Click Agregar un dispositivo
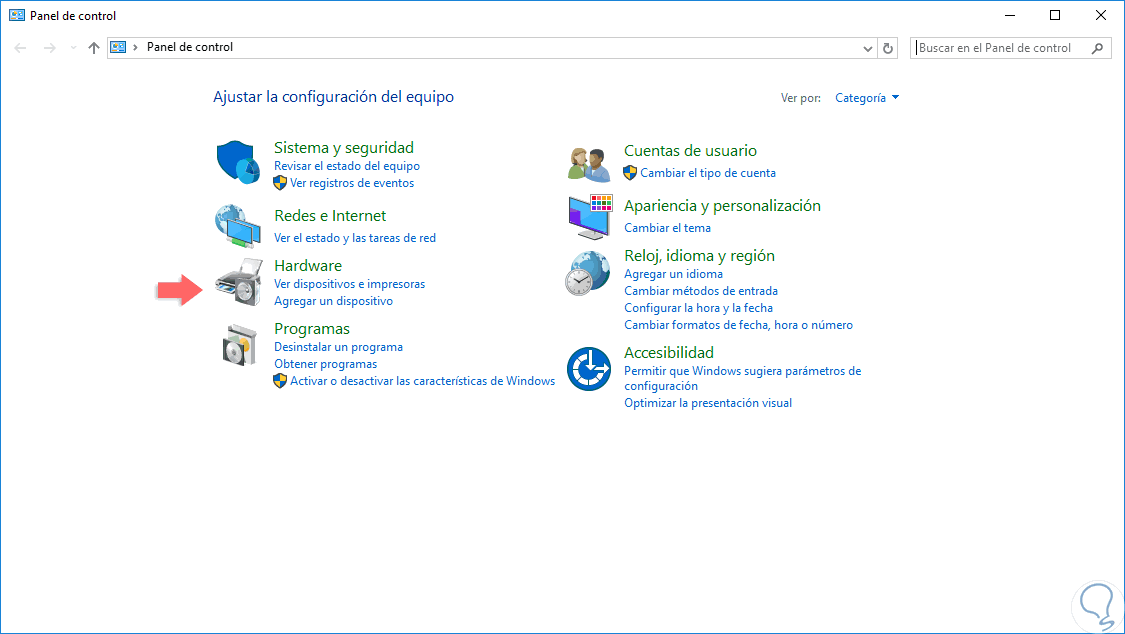 pos(333,301)
